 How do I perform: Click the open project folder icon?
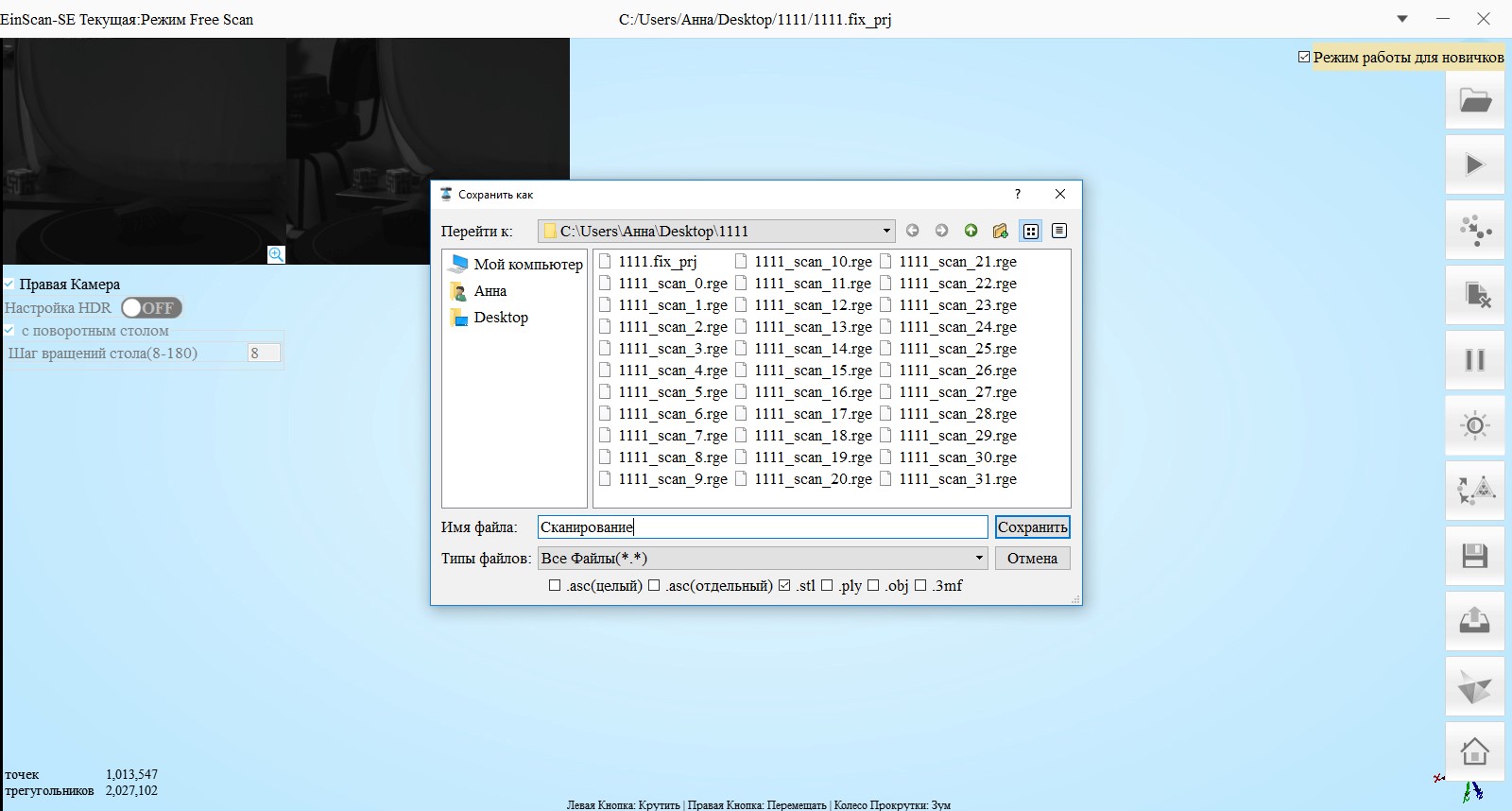tap(1474, 100)
